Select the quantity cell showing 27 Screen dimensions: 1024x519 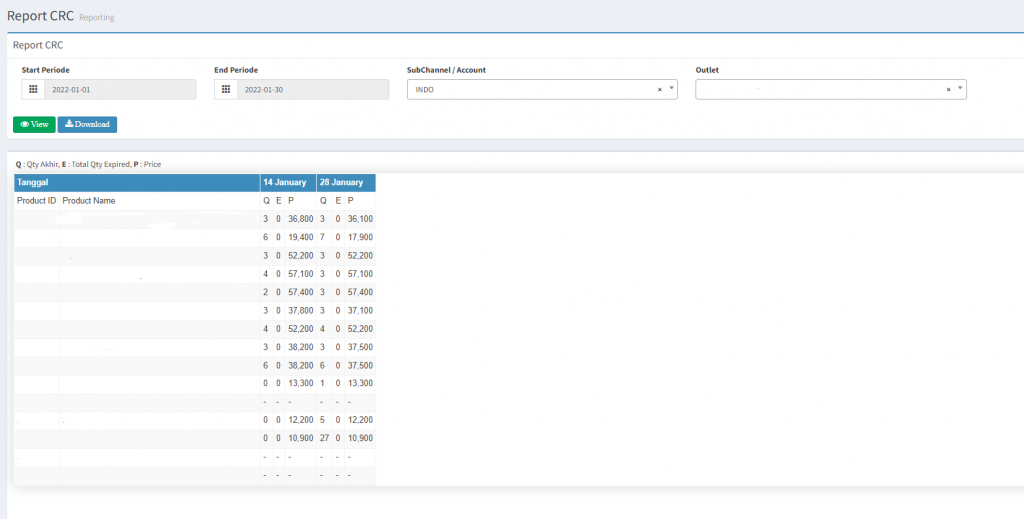[324, 438]
